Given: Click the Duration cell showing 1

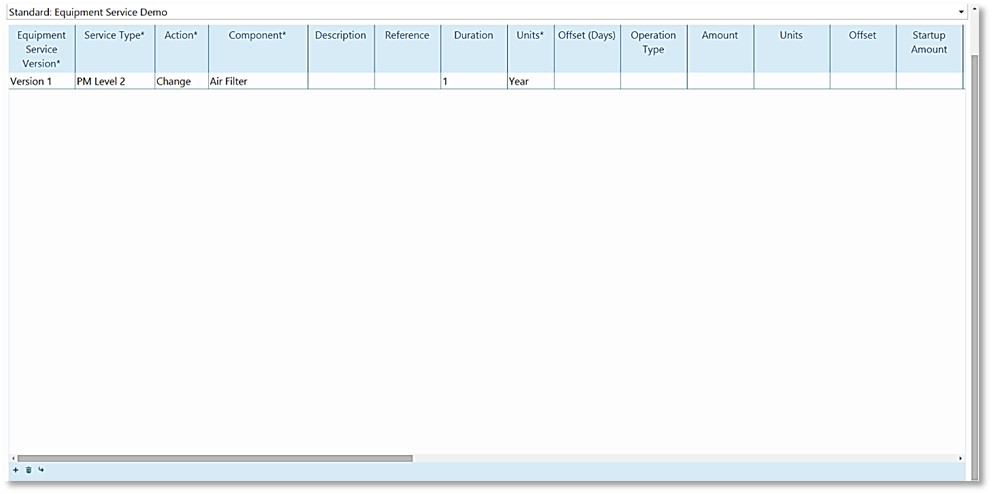Looking at the screenshot, I should [474, 81].
